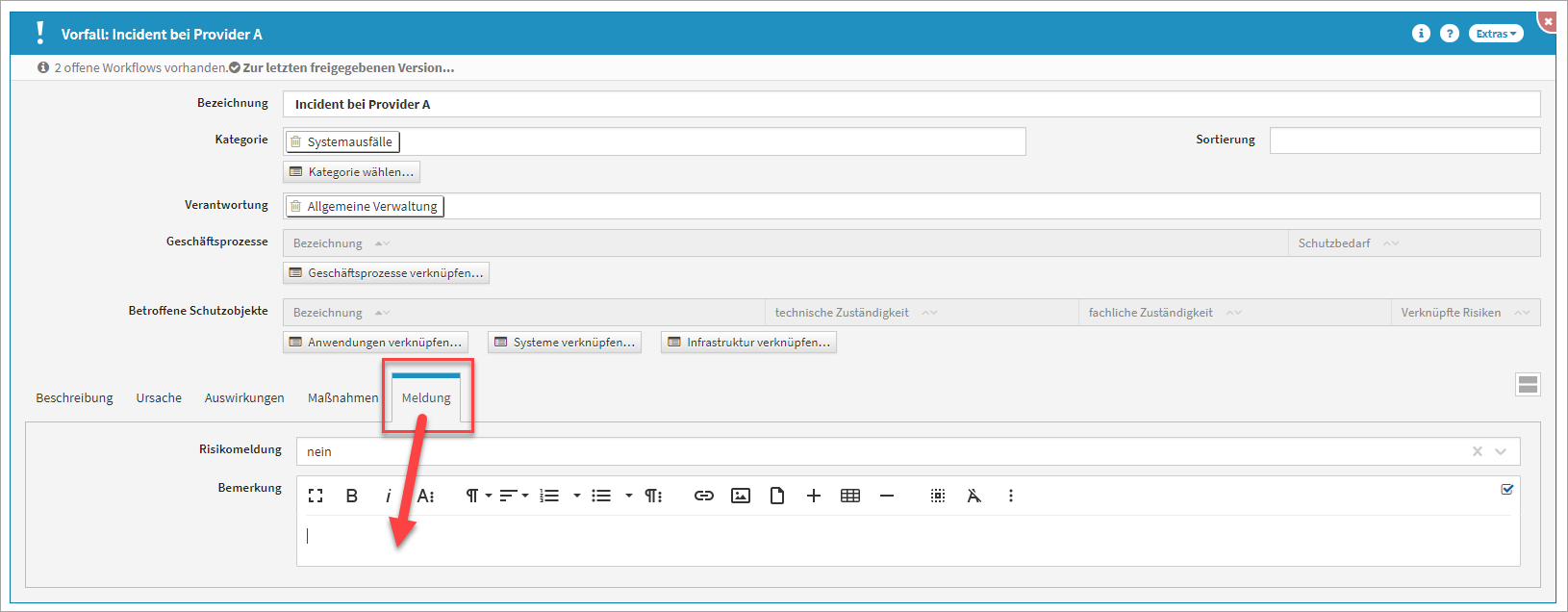This screenshot has width=1568, height=612.
Task: Insert a link in the Bemerkung editor
Action: click(x=704, y=496)
